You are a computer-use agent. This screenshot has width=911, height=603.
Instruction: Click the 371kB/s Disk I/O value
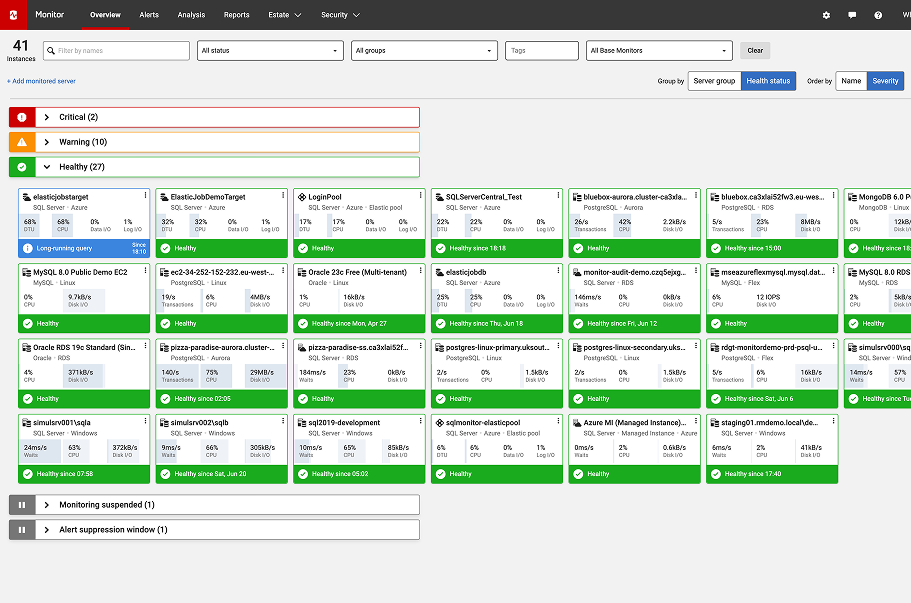coord(78,372)
